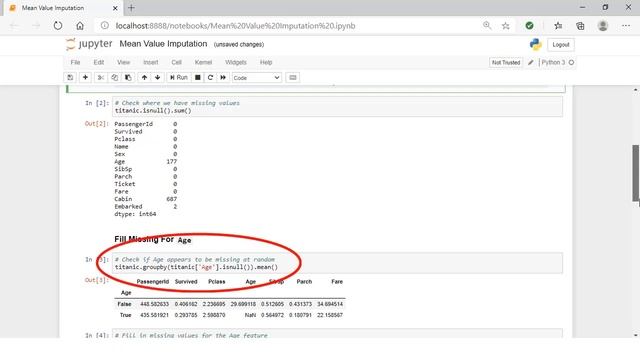This screenshot has width=640, height=360.
Task: Open the browser profile avatar
Action: pos(603,26)
